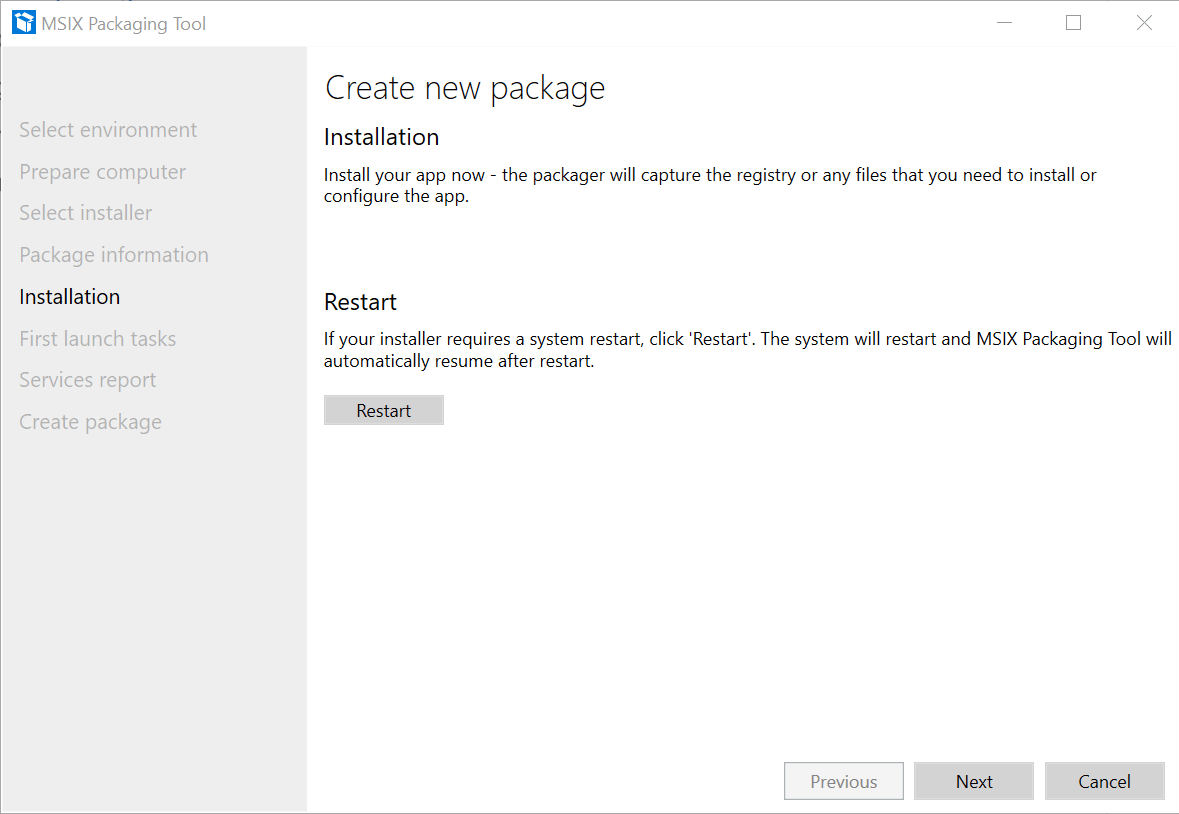Open the Services report step

[87, 379]
